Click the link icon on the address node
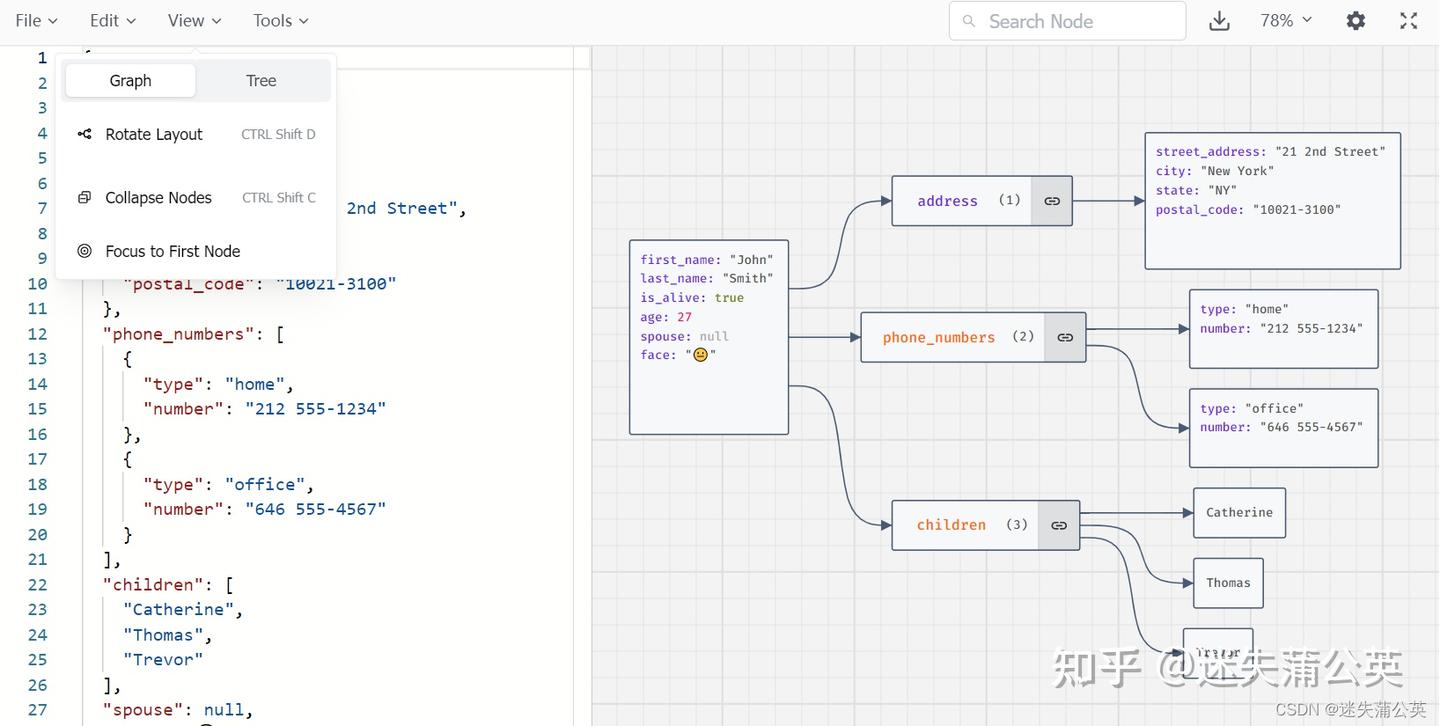The image size is (1440, 726). (1052, 201)
